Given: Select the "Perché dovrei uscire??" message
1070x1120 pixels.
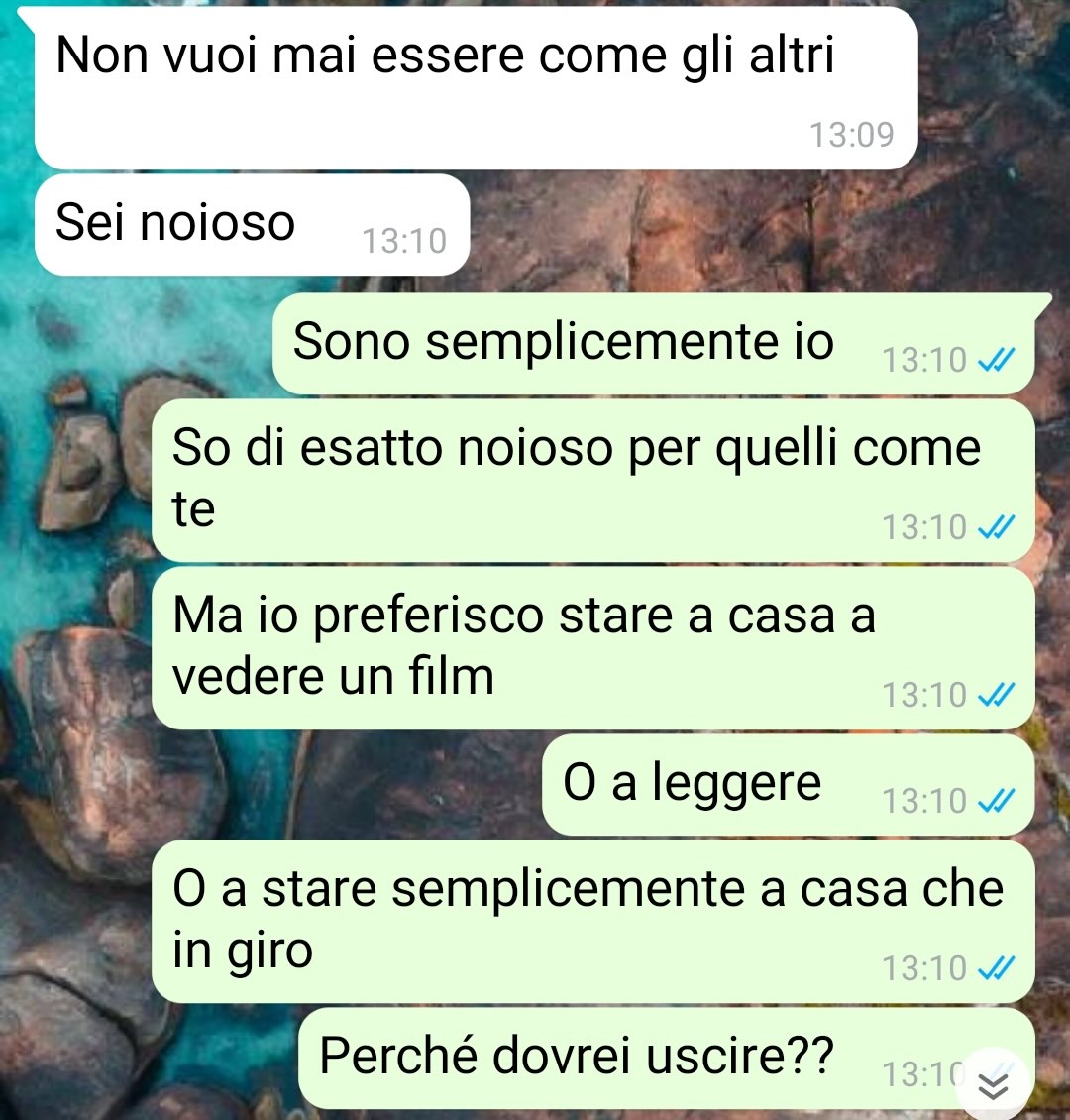Looking at the screenshot, I should coord(667,1059).
